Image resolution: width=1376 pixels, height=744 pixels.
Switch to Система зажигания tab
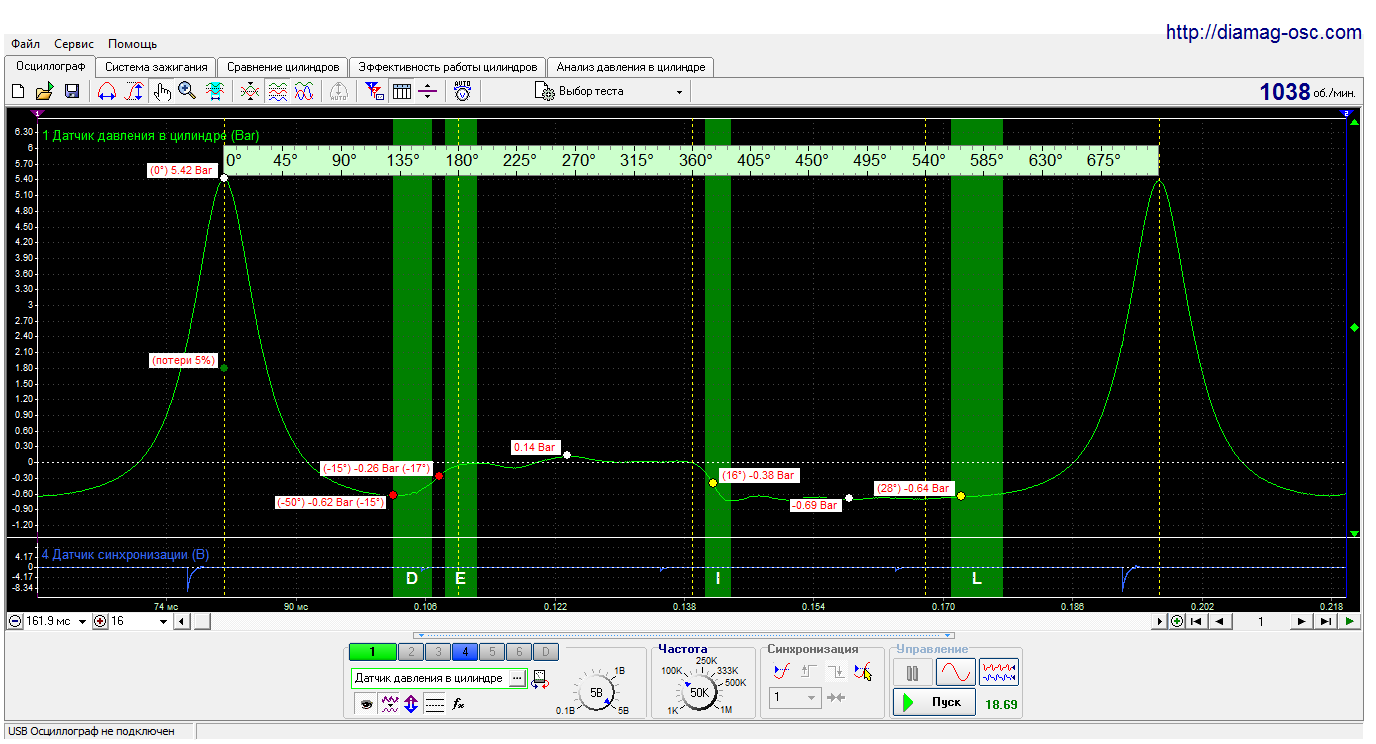pos(156,67)
